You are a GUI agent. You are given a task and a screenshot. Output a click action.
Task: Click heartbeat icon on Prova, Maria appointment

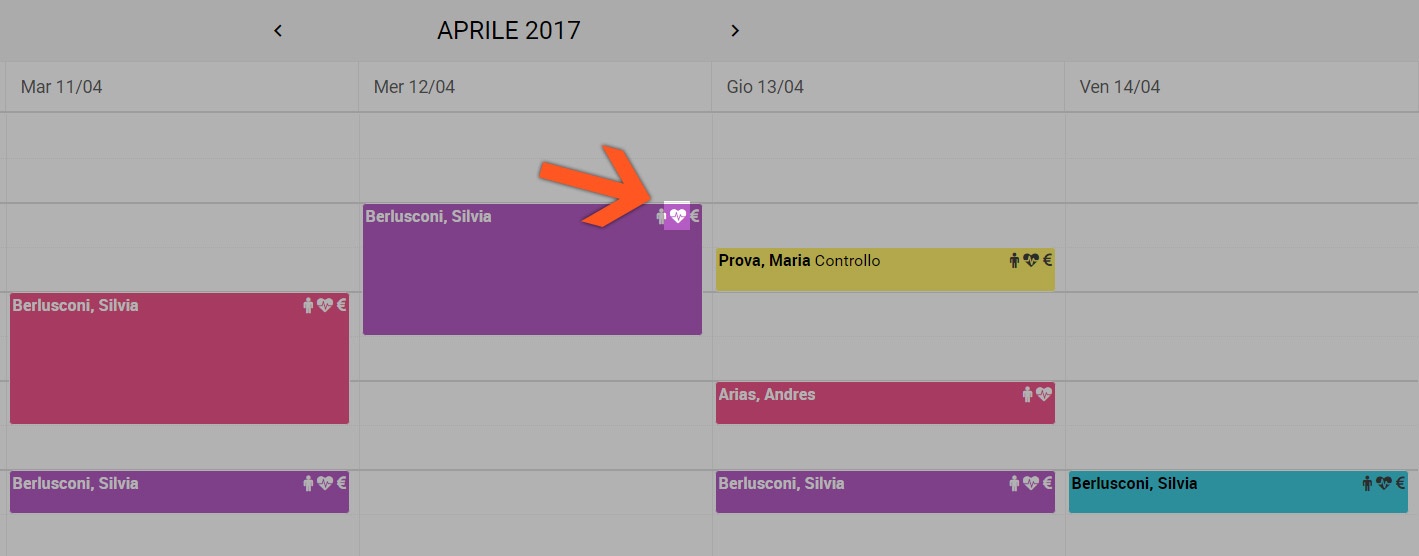click(x=1031, y=260)
